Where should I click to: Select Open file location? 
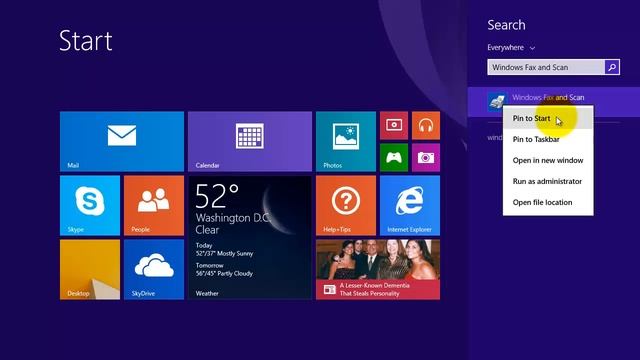548,202
